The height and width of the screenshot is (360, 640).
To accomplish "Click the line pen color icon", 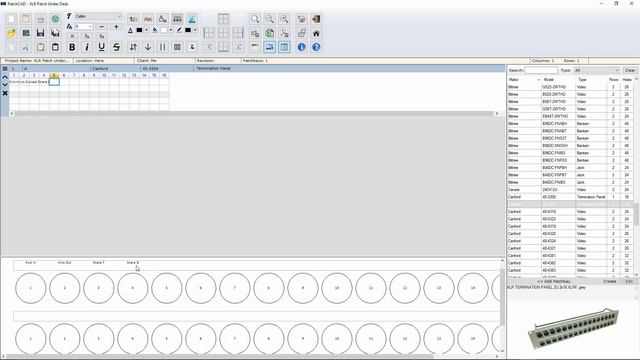I will click(179, 30).
